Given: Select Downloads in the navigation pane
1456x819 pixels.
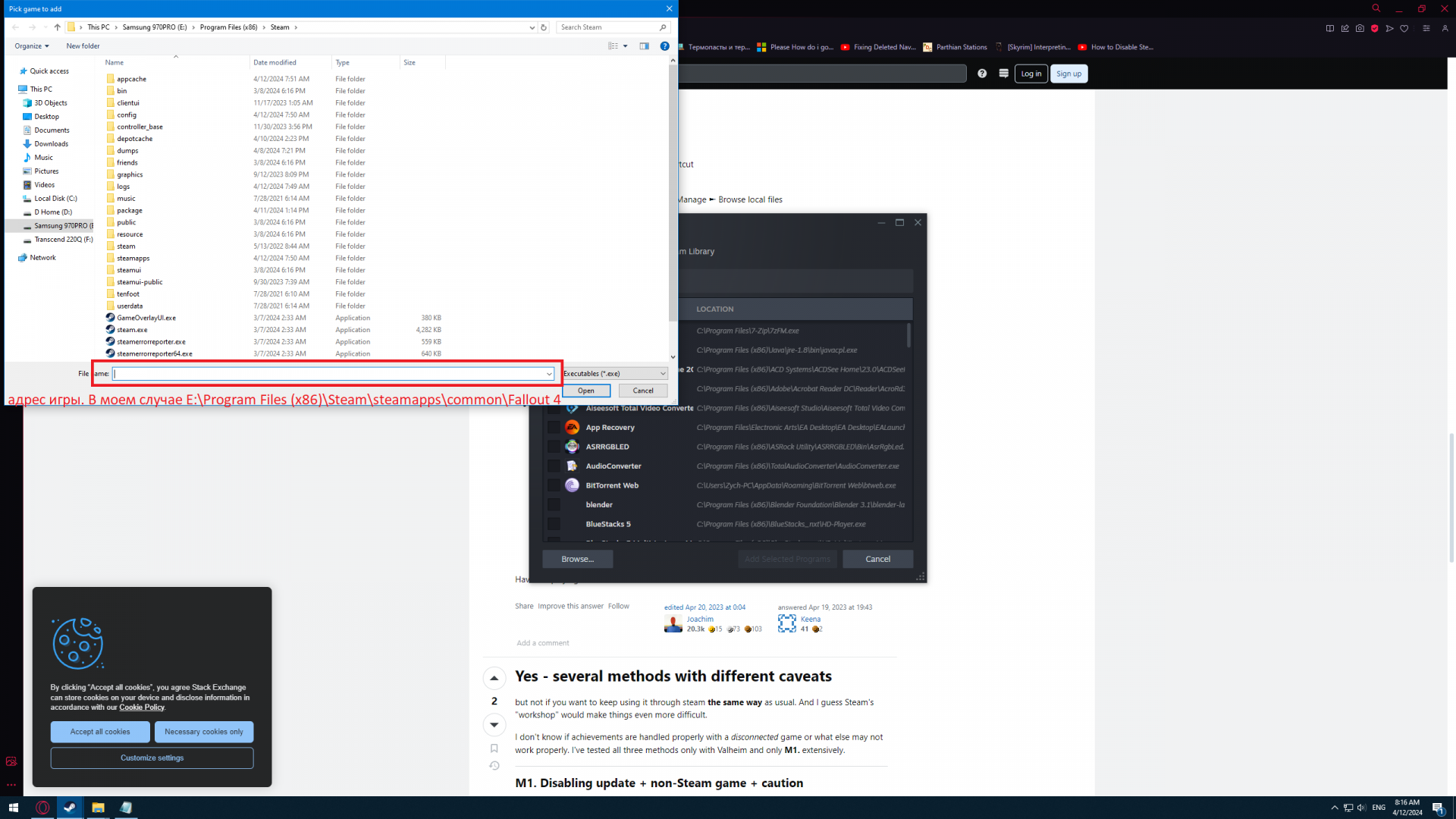Looking at the screenshot, I should (51, 144).
